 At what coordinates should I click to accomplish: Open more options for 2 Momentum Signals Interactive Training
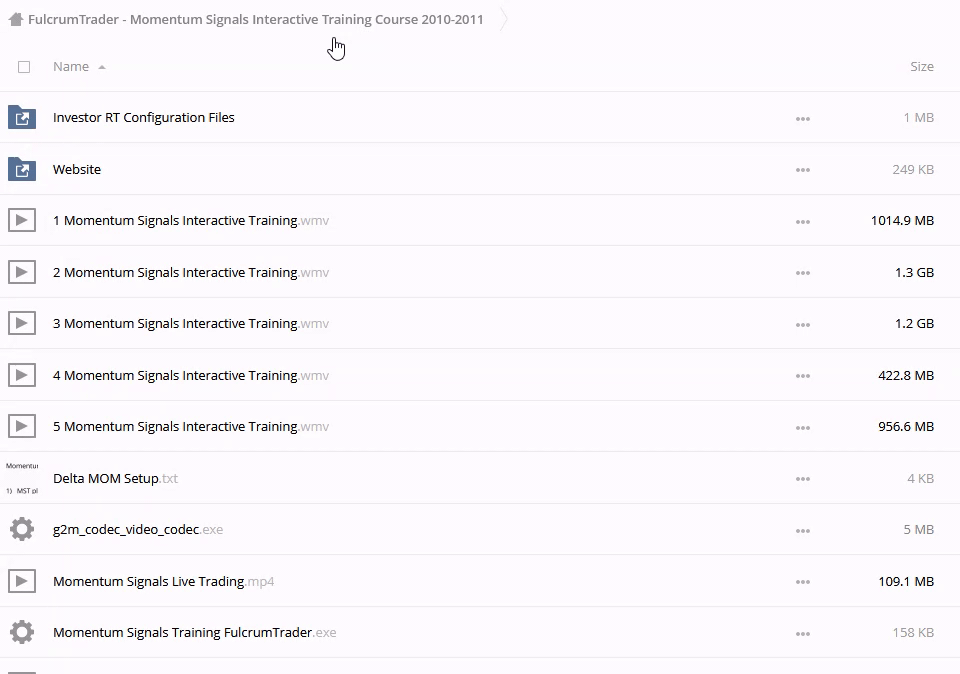802,273
